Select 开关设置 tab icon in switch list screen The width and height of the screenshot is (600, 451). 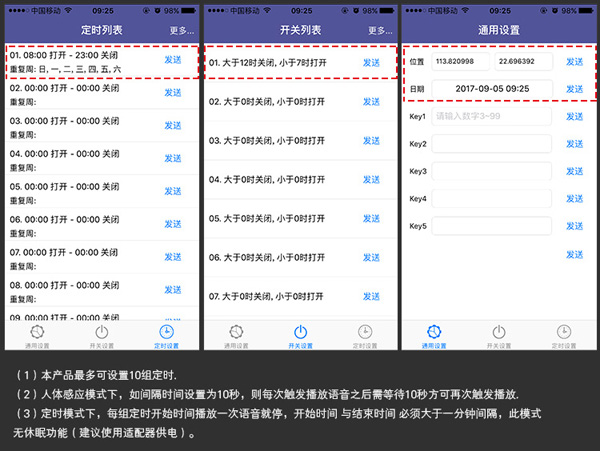pos(300,332)
